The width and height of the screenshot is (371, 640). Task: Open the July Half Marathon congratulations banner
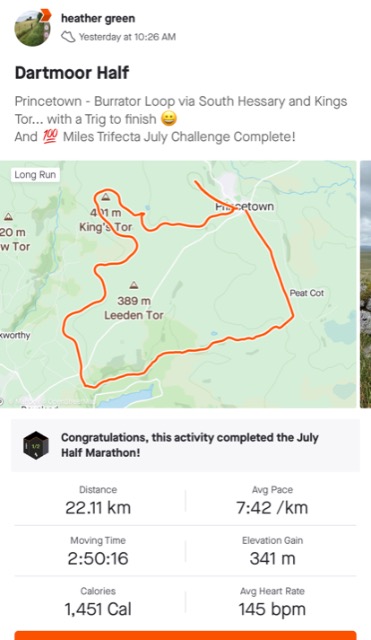pyautogui.click(x=185, y=445)
